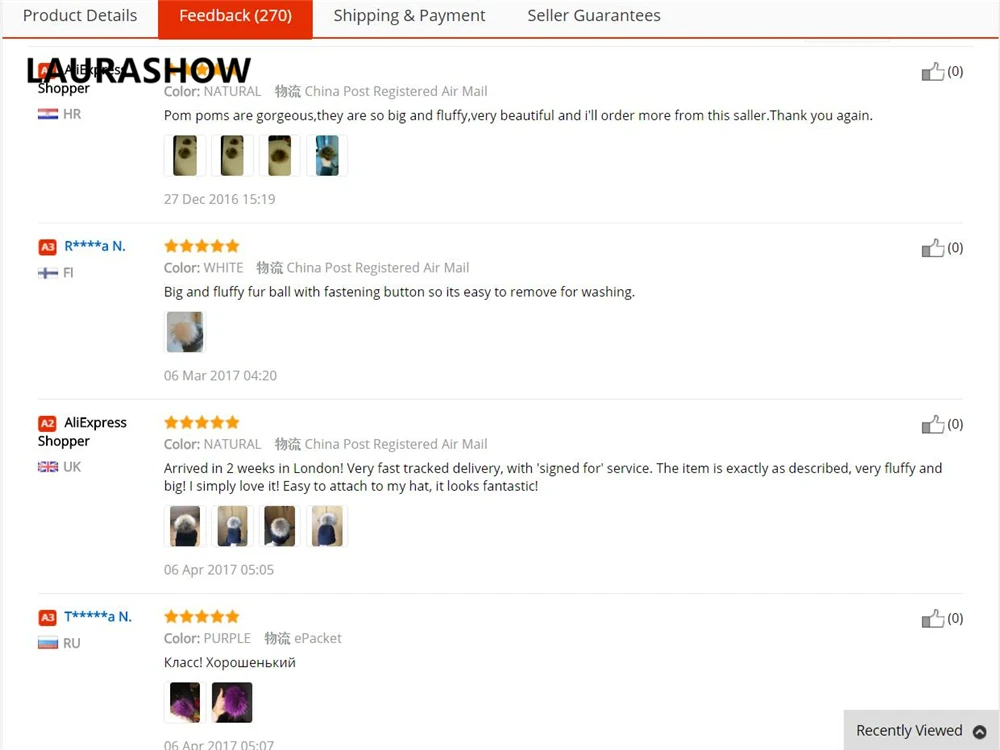Open reviewer R****a N. profile link
This screenshot has height=750, width=1000.
(x=95, y=246)
